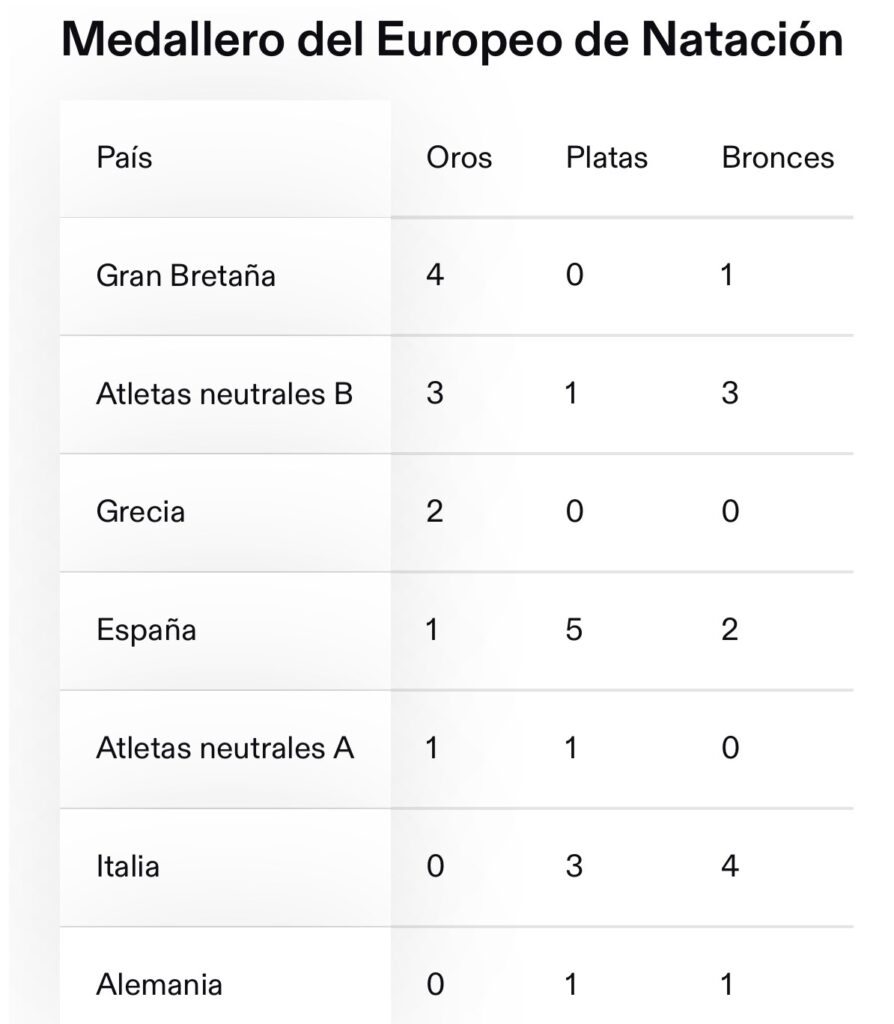This screenshot has height=1024, width=894.
Task: Click Italia's silver count of 3
Action: coord(574,867)
